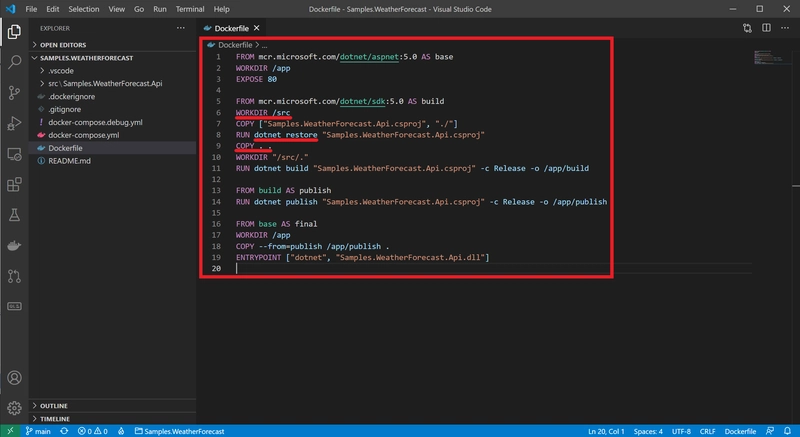Follow the dotnet/aspnet image link
800x437 pixels.
369,57
